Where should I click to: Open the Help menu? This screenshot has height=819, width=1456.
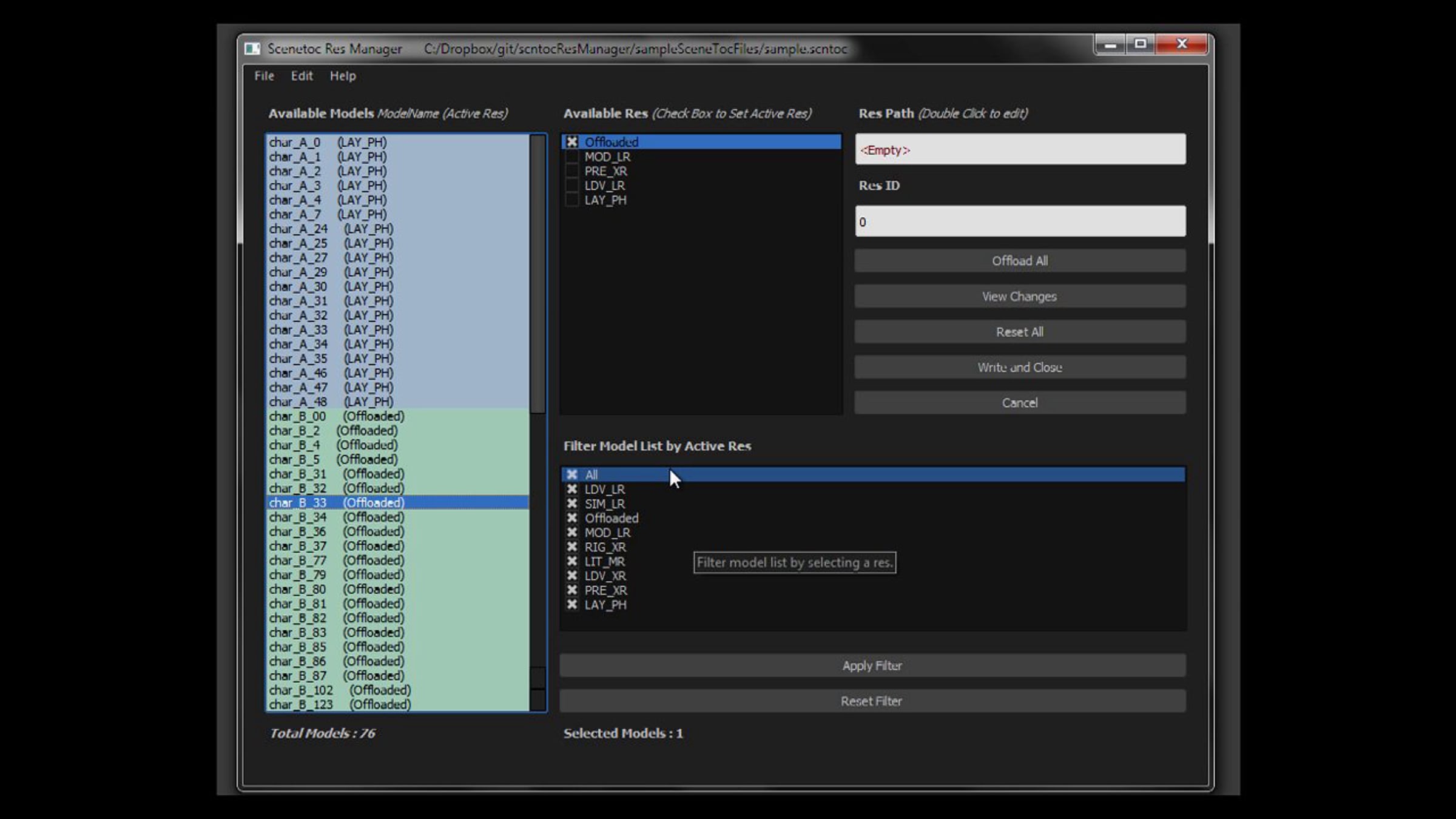pos(343,76)
